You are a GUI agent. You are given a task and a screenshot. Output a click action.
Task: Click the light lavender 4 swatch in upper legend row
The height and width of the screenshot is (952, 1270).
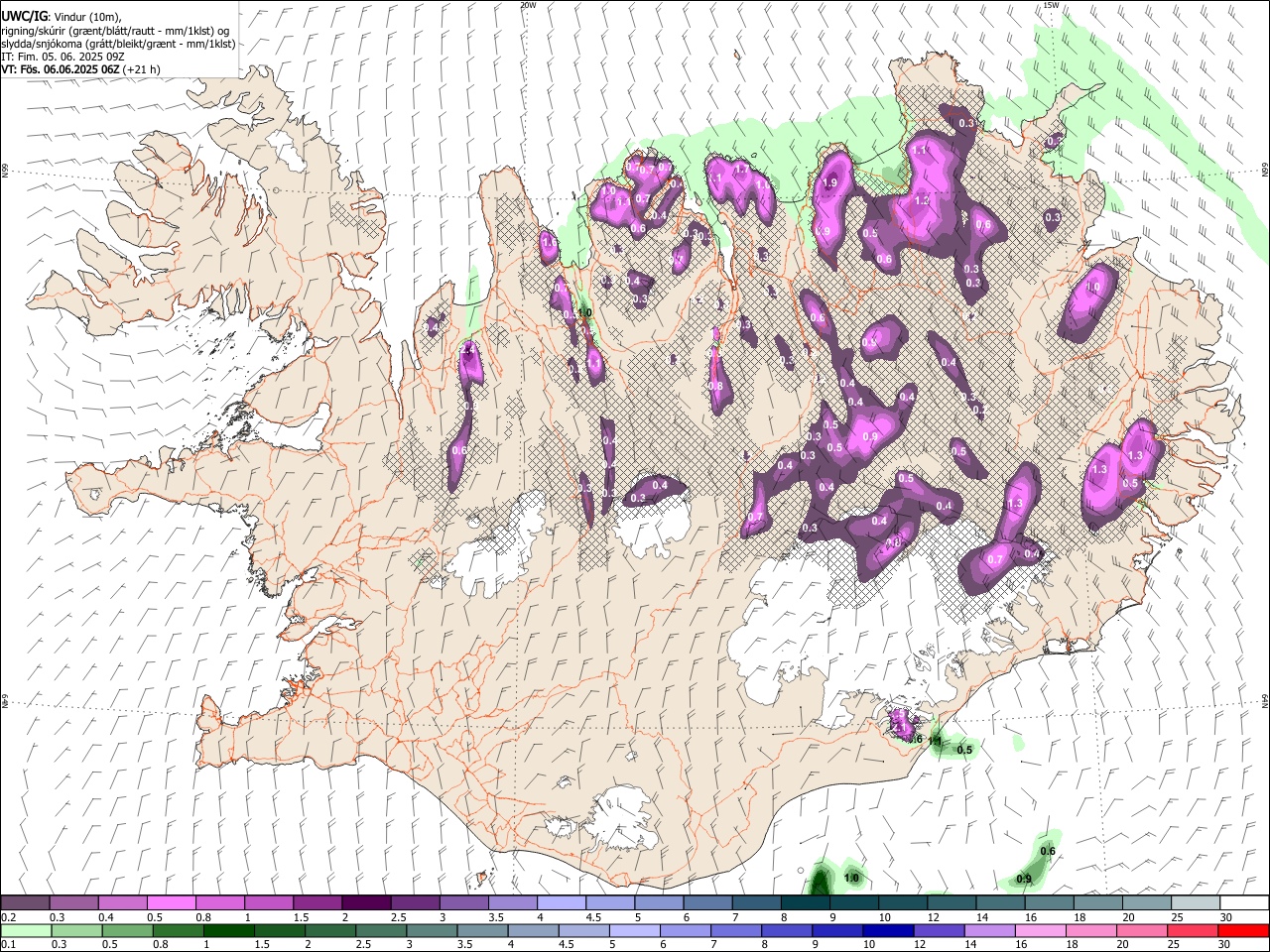(561, 902)
